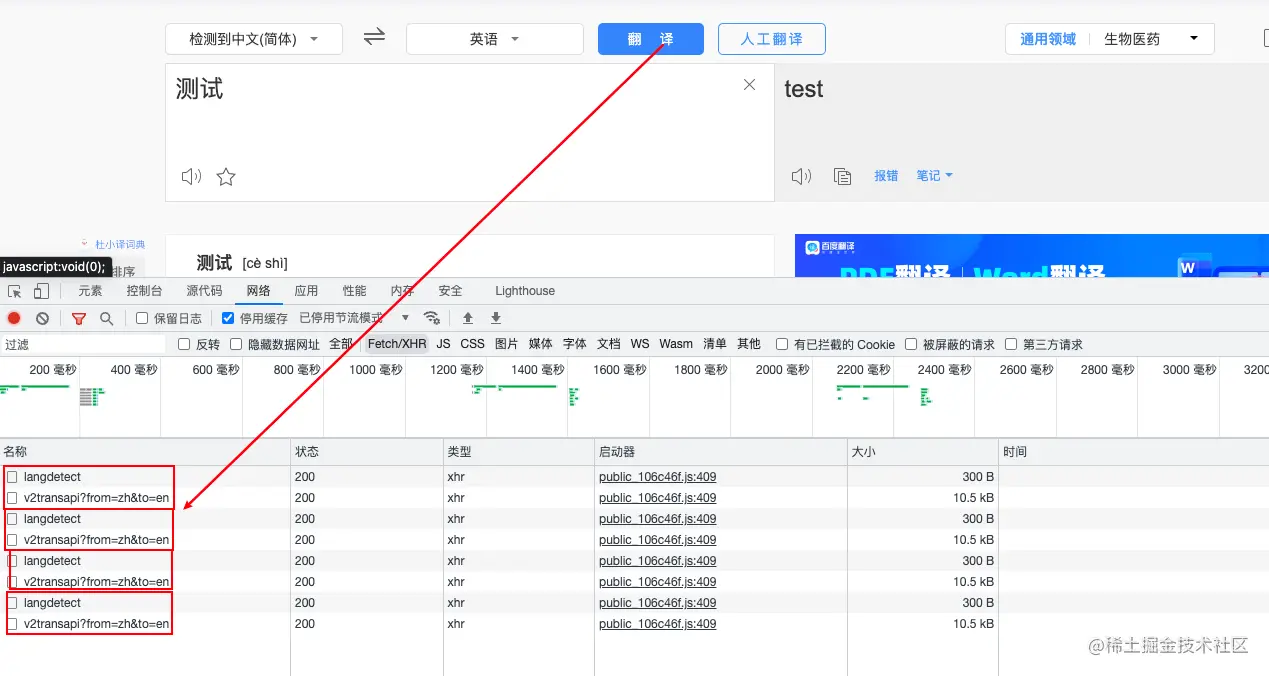This screenshot has width=1269, height=676.
Task: Click the star icon to favorite translation
Action: 226,177
